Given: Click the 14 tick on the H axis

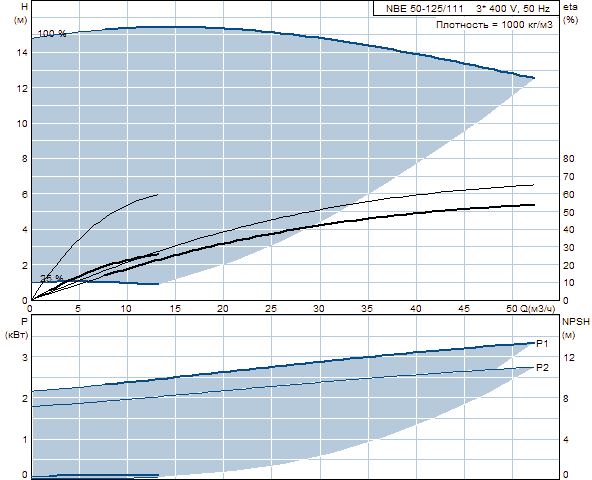Looking at the screenshot, I should click(22, 52).
